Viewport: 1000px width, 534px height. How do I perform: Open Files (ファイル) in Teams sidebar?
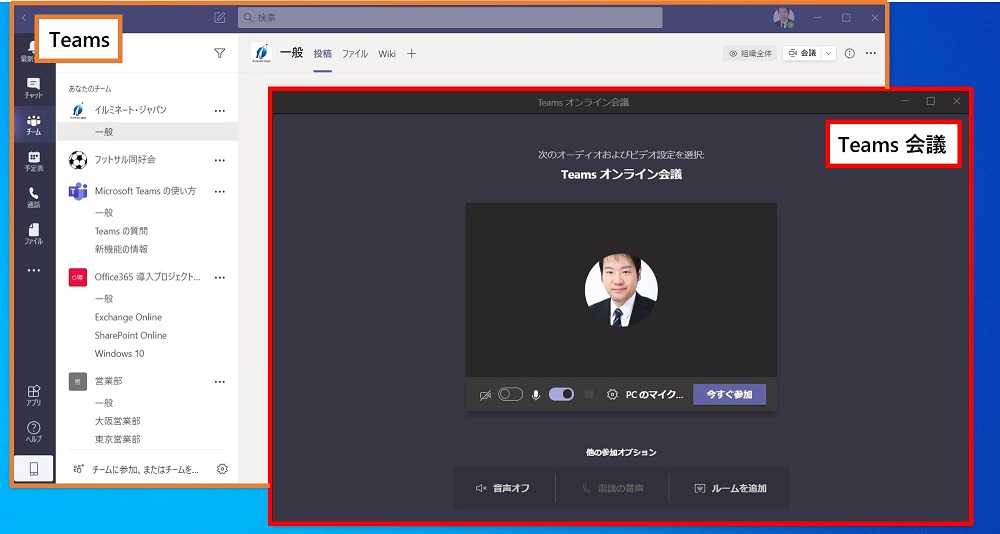click(x=34, y=234)
